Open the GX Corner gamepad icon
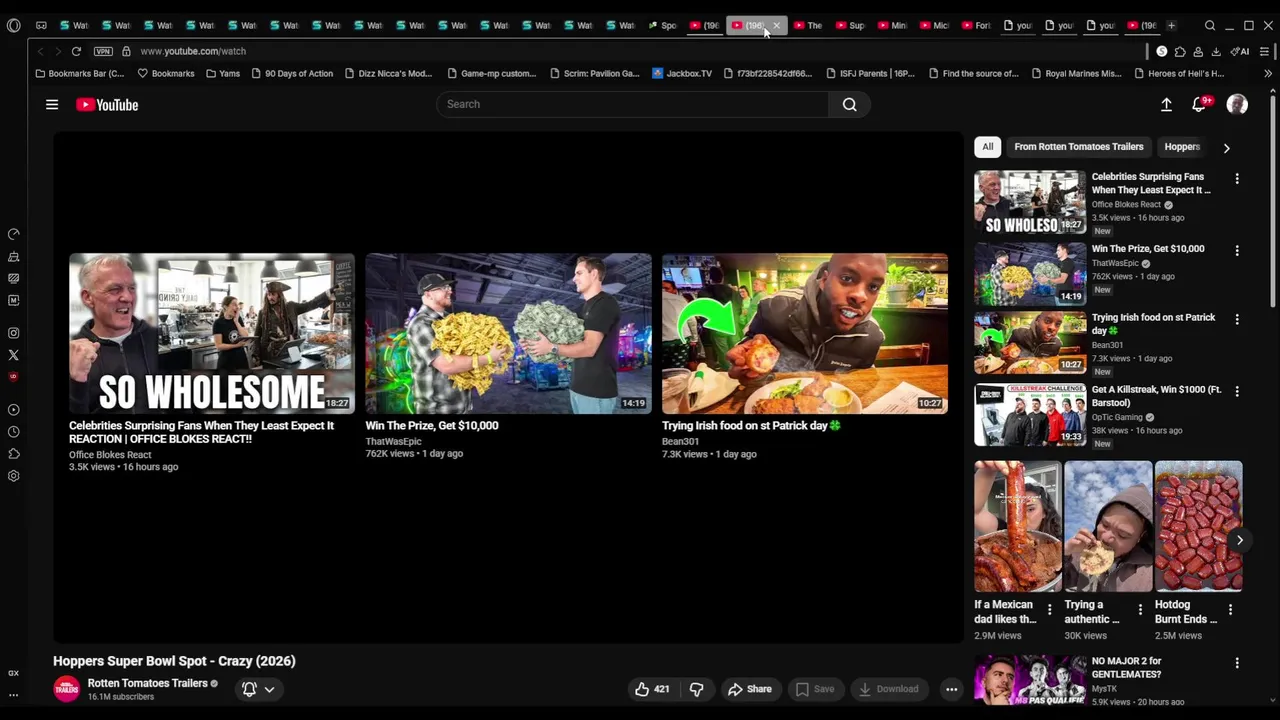The image size is (1280, 720). 41,25
